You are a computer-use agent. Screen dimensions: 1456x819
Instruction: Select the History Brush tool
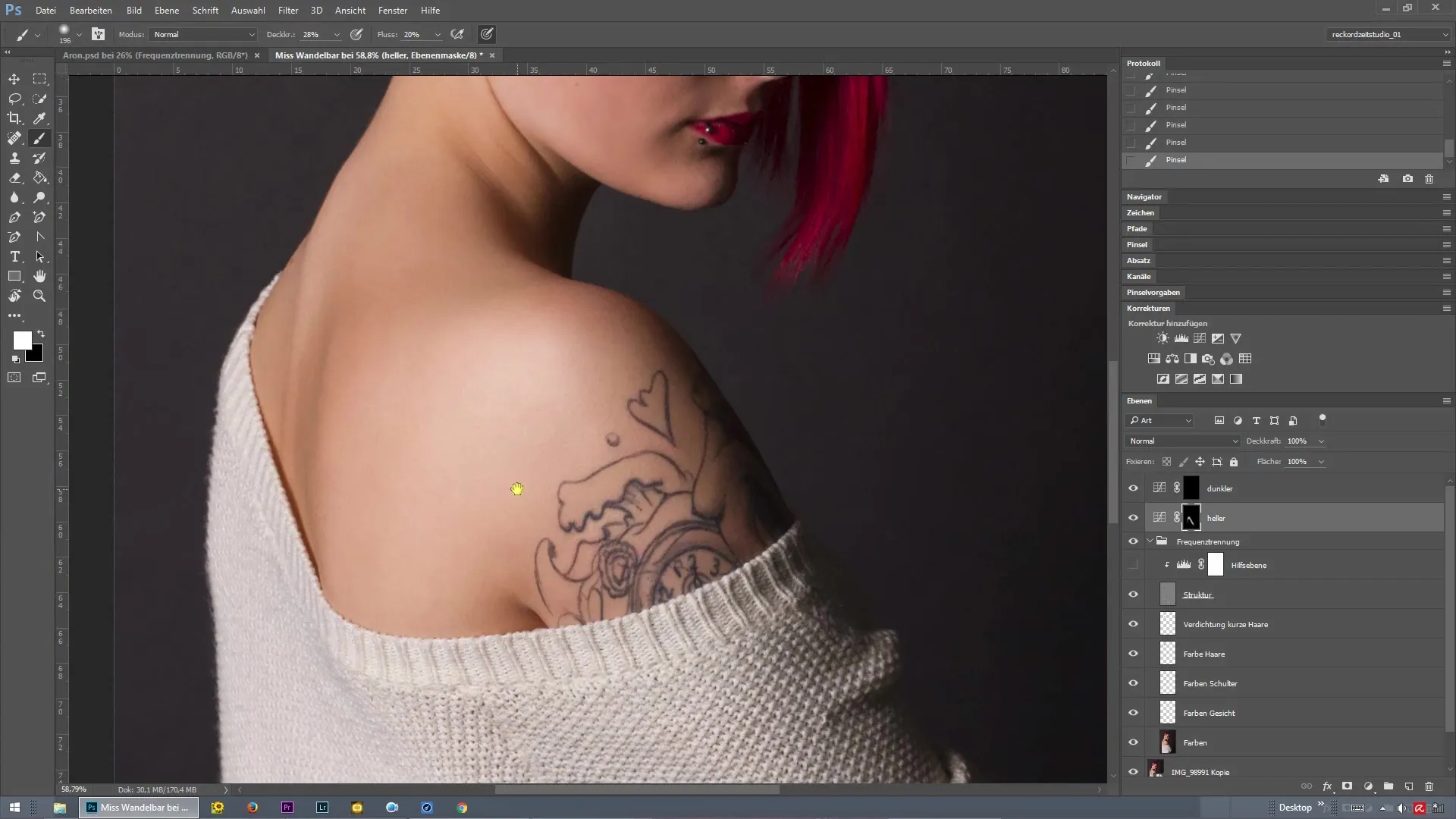click(39, 158)
